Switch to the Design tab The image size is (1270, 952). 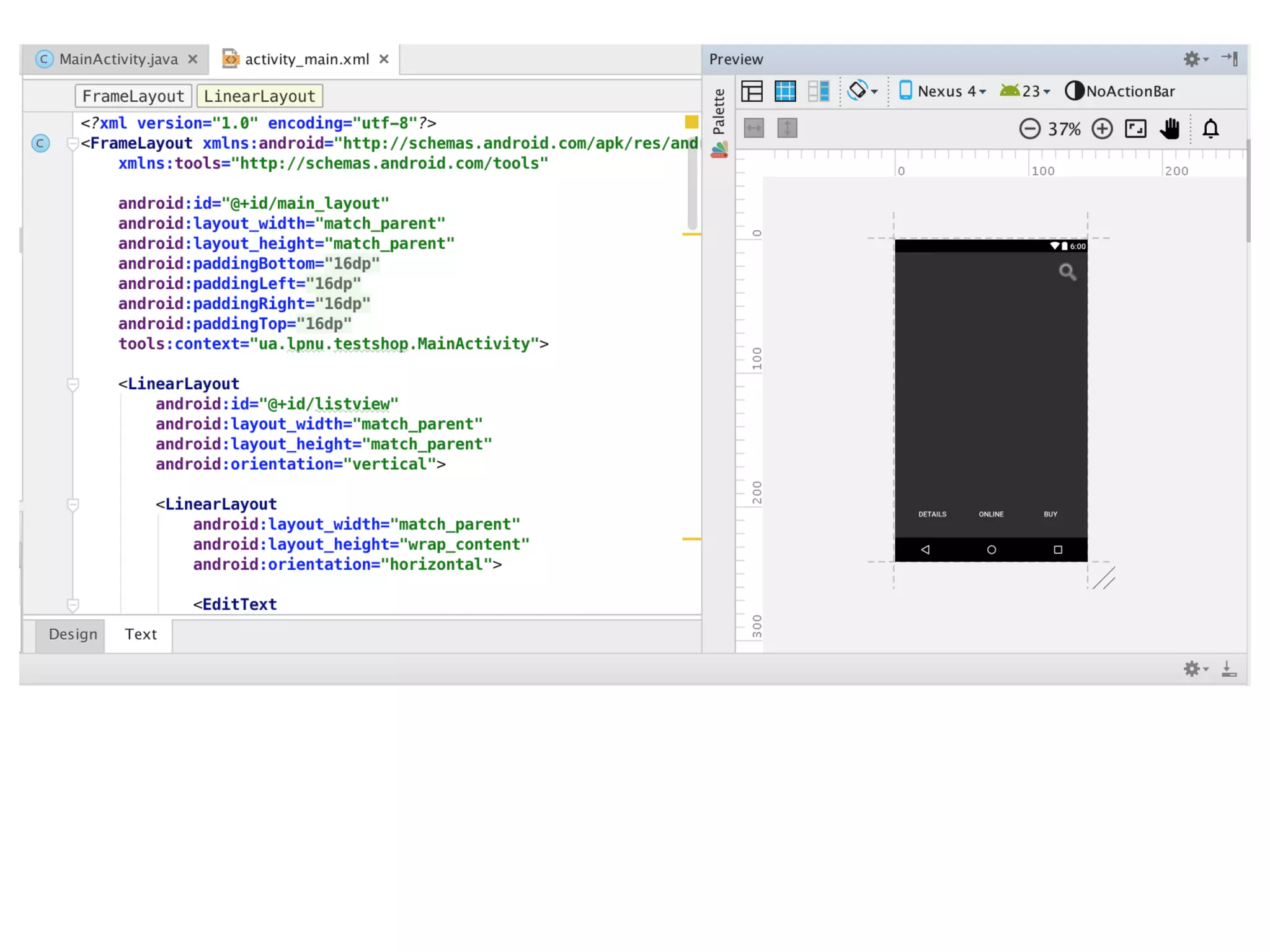[73, 634]
